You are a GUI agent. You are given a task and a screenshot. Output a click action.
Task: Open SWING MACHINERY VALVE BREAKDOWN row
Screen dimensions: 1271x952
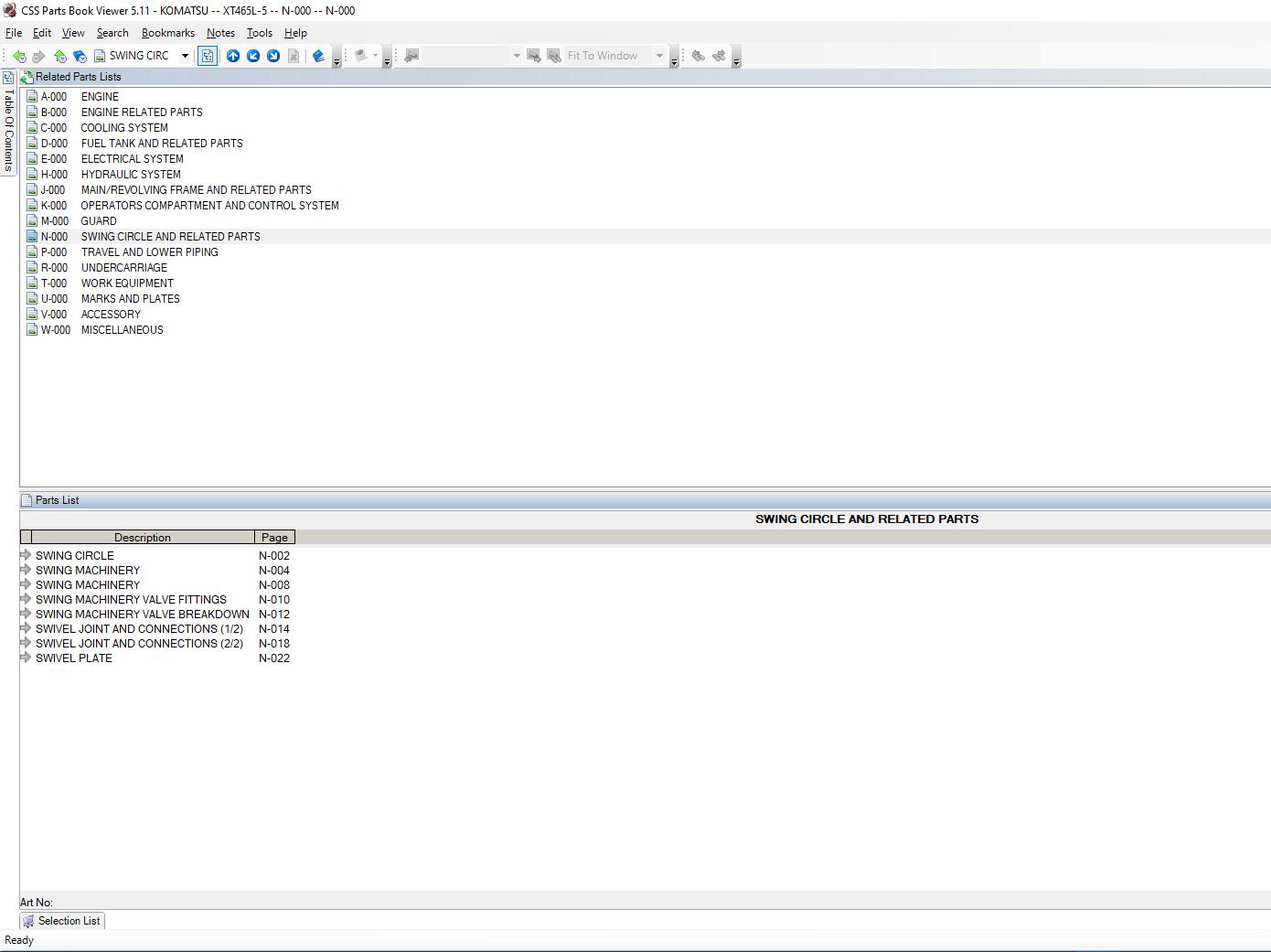coord(156,615)
